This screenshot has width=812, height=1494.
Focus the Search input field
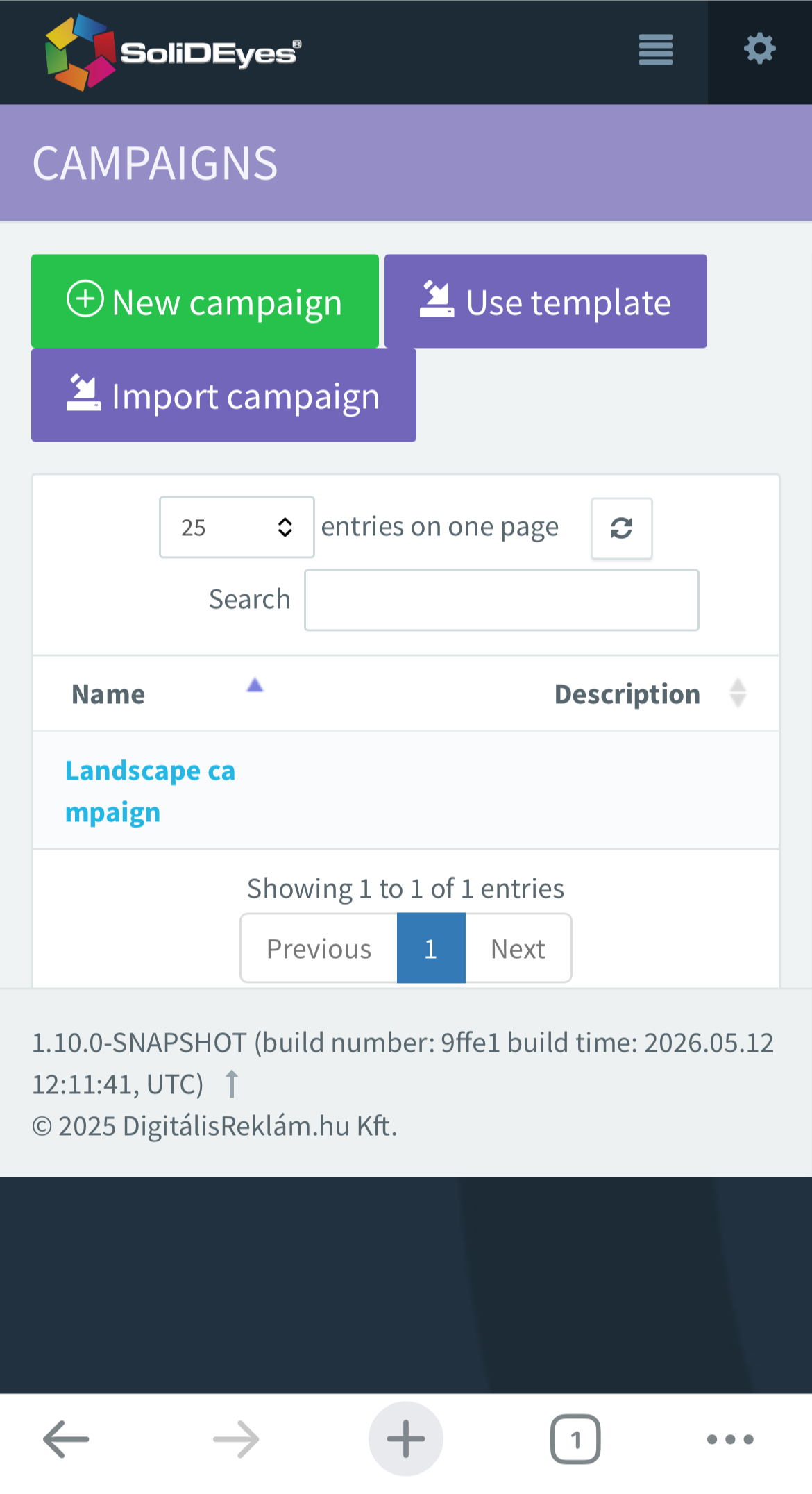coord(501,600)
